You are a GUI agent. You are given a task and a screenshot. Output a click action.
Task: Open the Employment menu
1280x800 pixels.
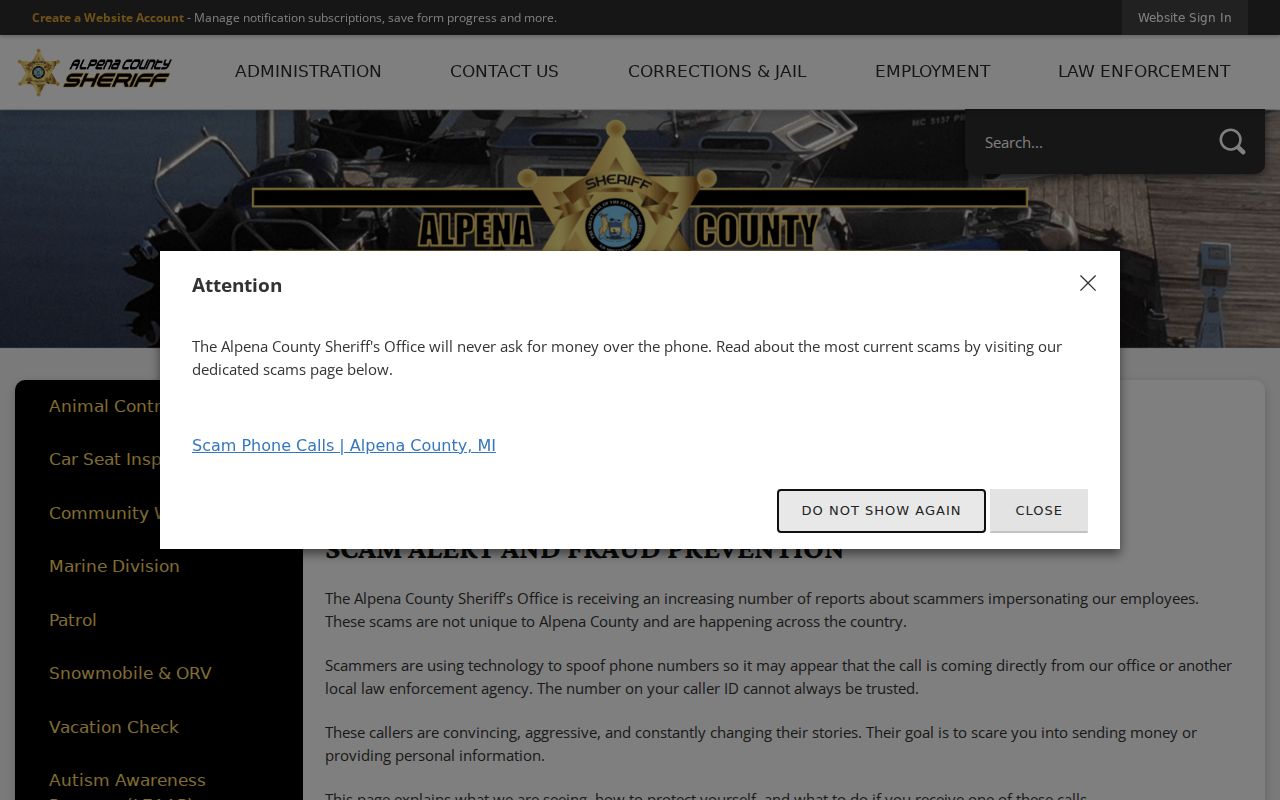pyautogui.click(x=932, y=72)
